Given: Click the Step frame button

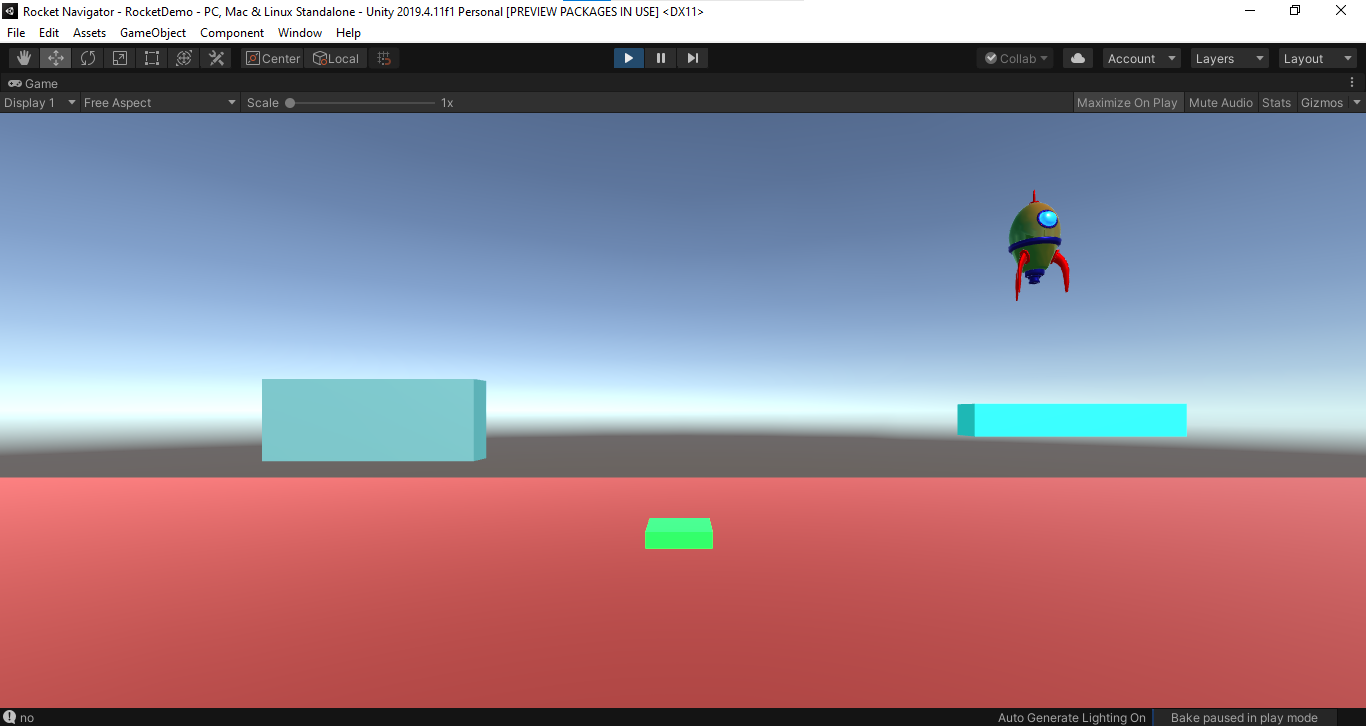Looking at the screenshot, I should pos(692,58).
